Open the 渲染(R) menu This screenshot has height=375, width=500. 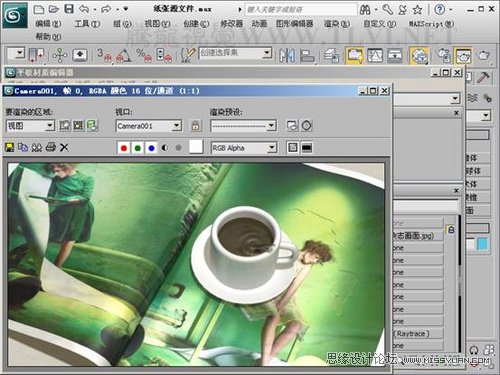click(x=337, y=24)
